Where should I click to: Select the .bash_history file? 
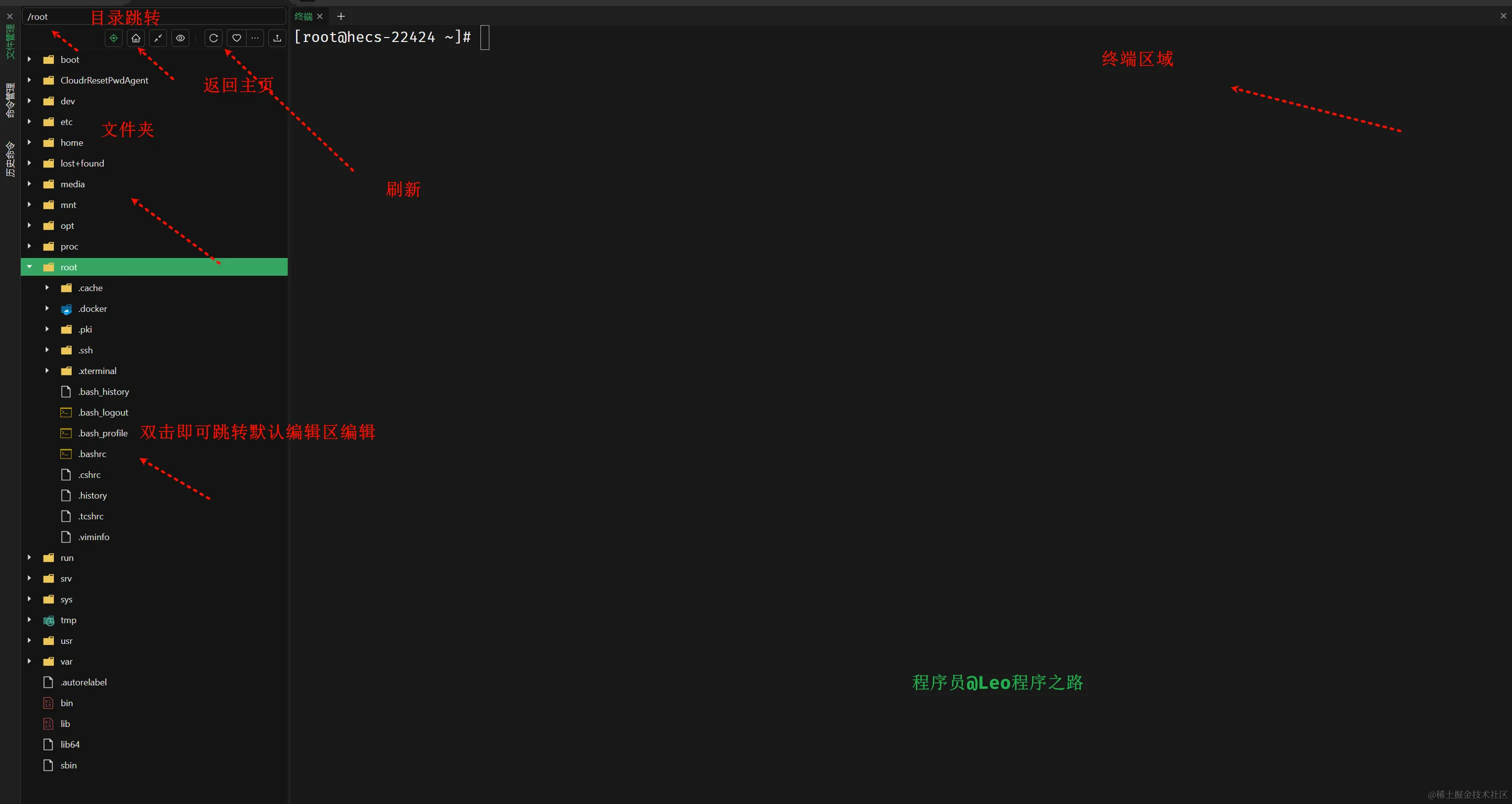point(103,392)
